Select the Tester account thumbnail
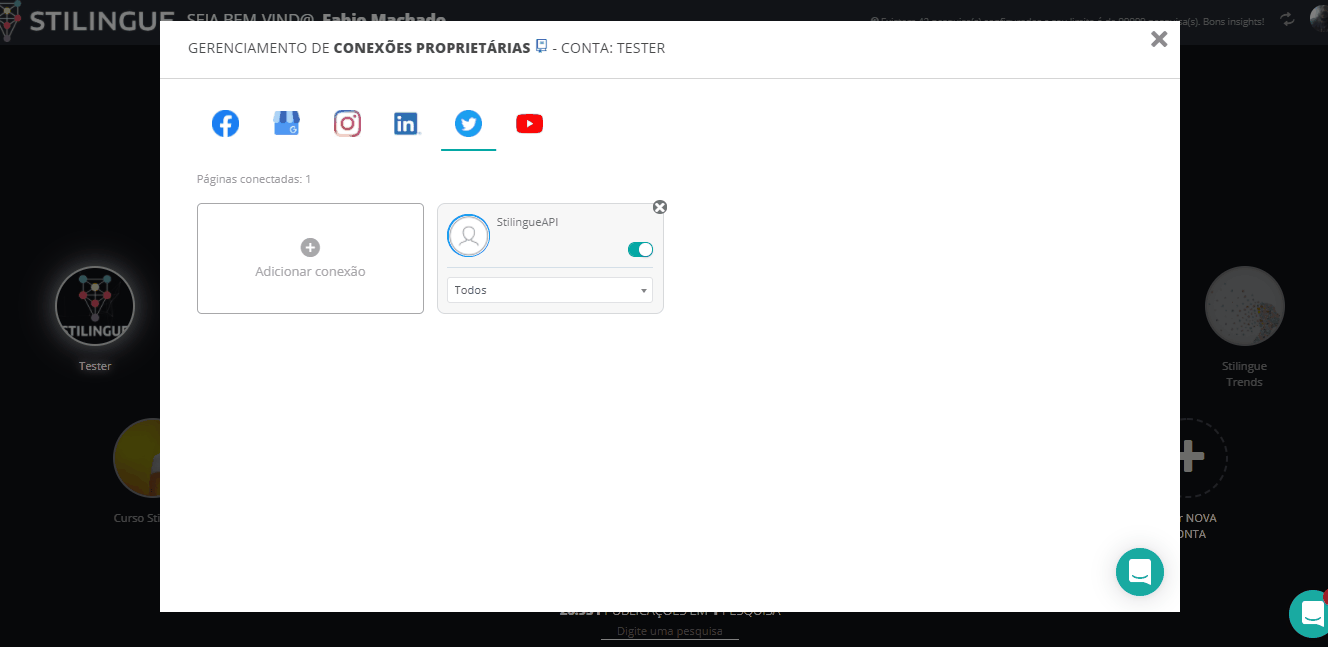This screenshot has width=1328, height=647. tap(95, 306)
